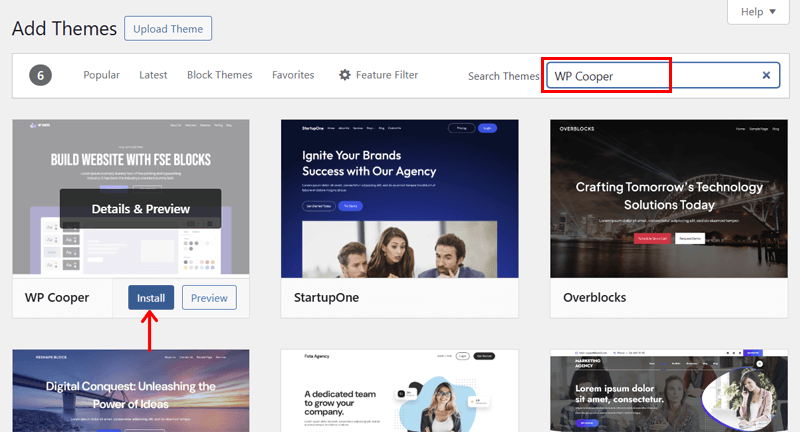Open the Help dropdown
Viewport: 800px width, 432px height.
click(x=758, y=11)
